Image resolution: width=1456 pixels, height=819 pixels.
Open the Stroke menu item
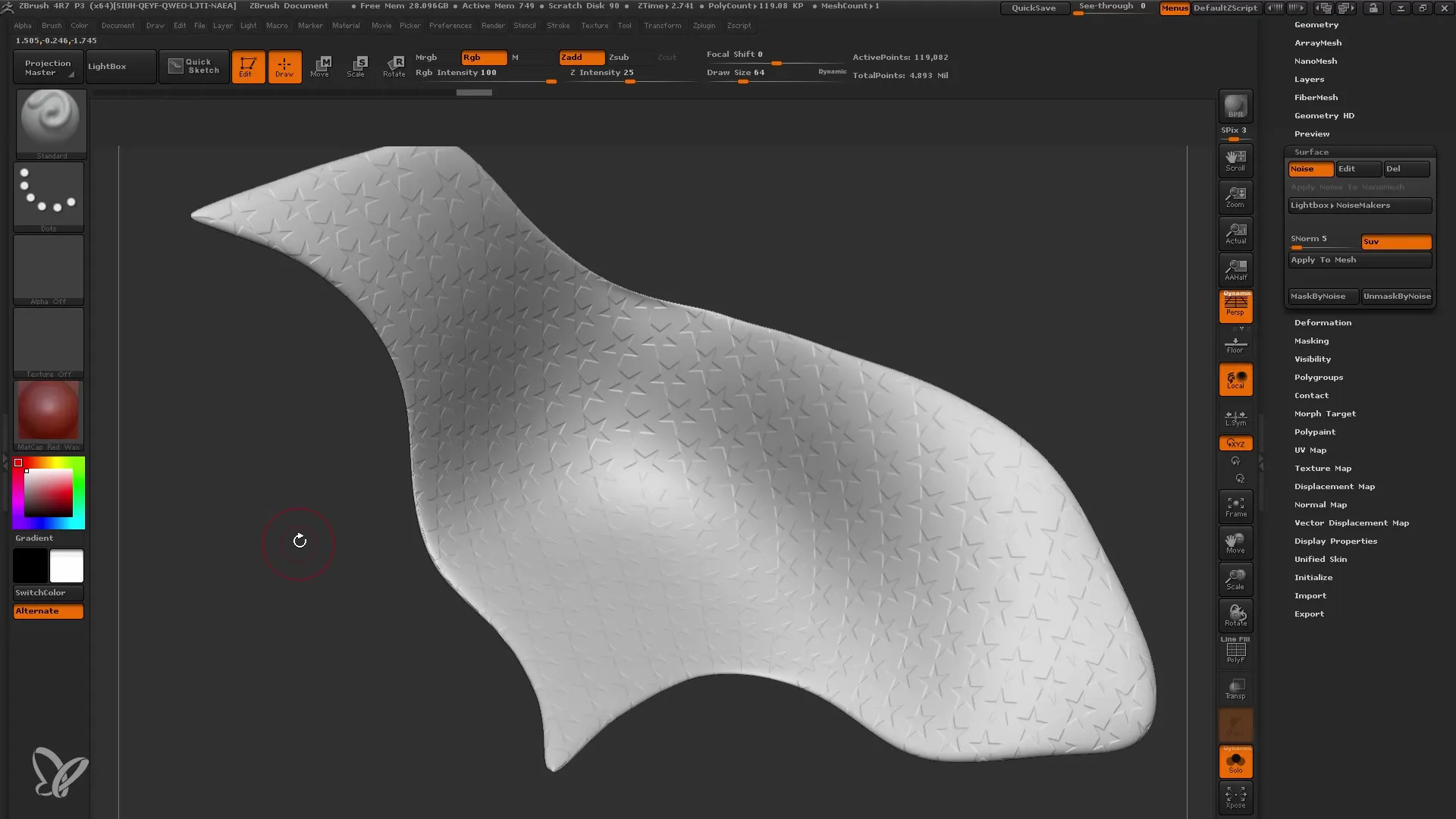point(559,25)
